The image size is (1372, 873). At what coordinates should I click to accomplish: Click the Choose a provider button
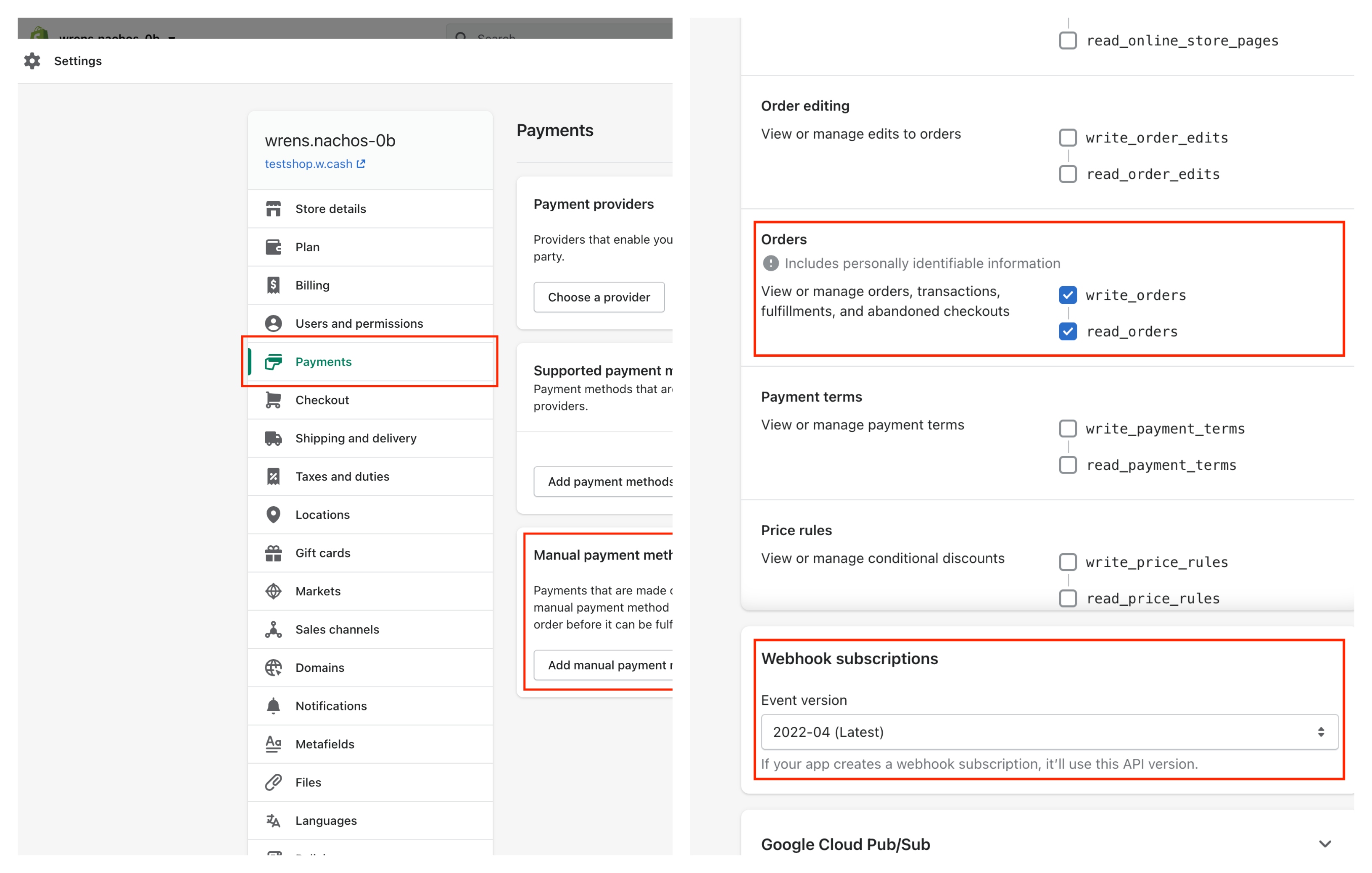599,297
